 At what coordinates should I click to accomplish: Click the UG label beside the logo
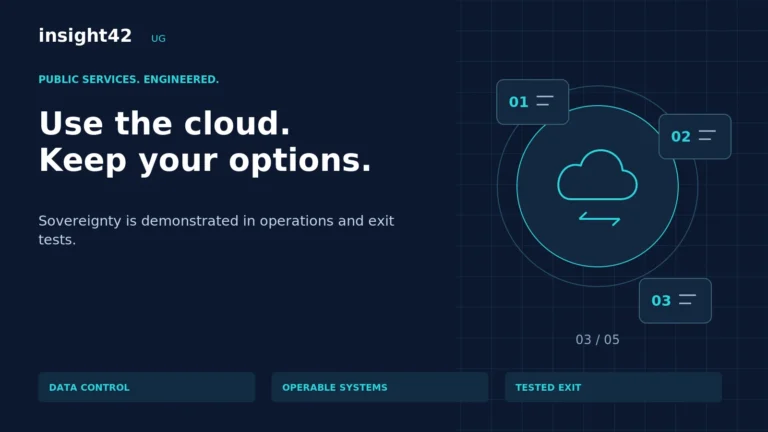pyautogui.click(x=158, y=39)
